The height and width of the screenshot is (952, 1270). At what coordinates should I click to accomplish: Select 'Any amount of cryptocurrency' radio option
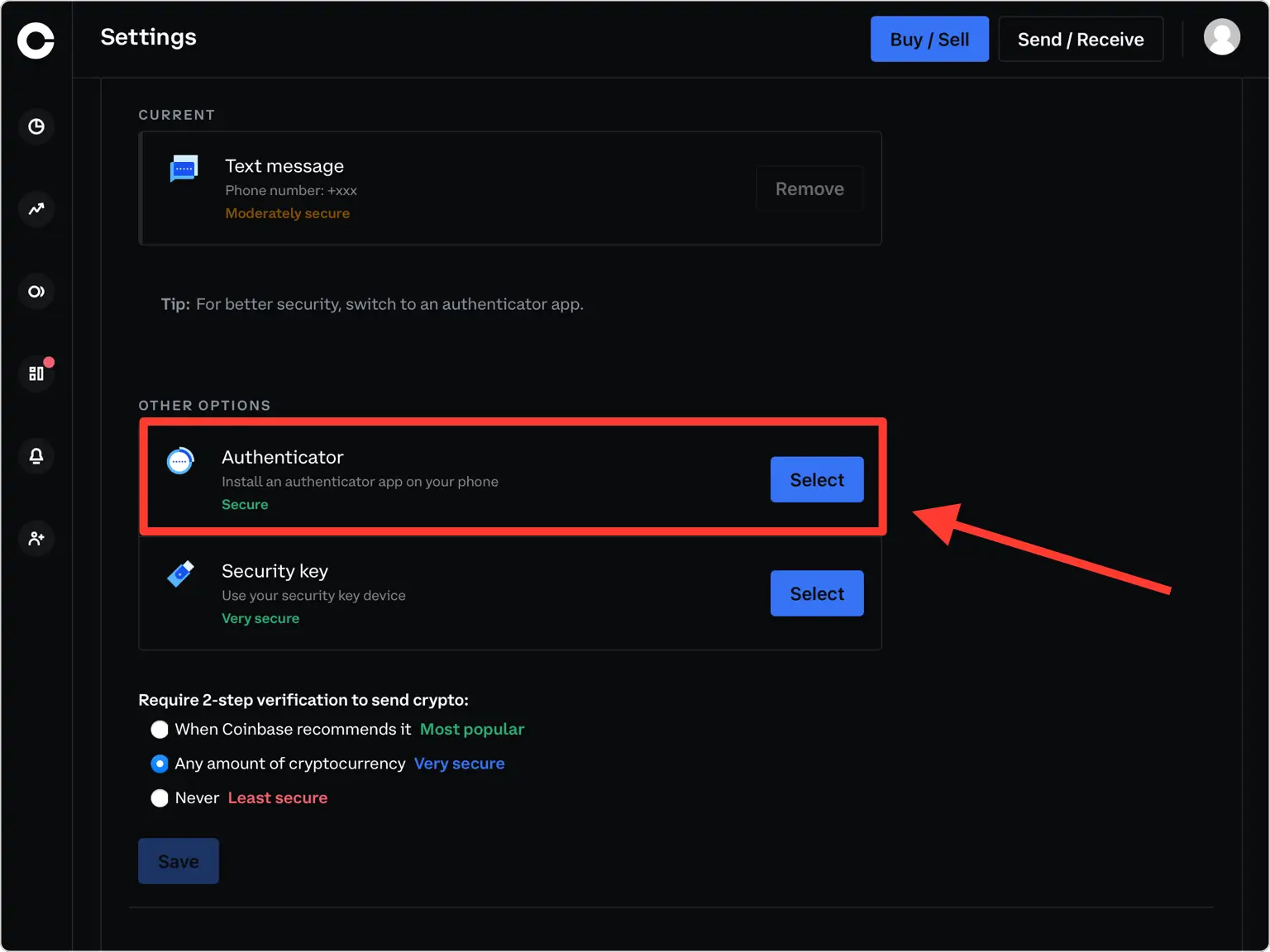pyautogui.click(x=160, y=764)
